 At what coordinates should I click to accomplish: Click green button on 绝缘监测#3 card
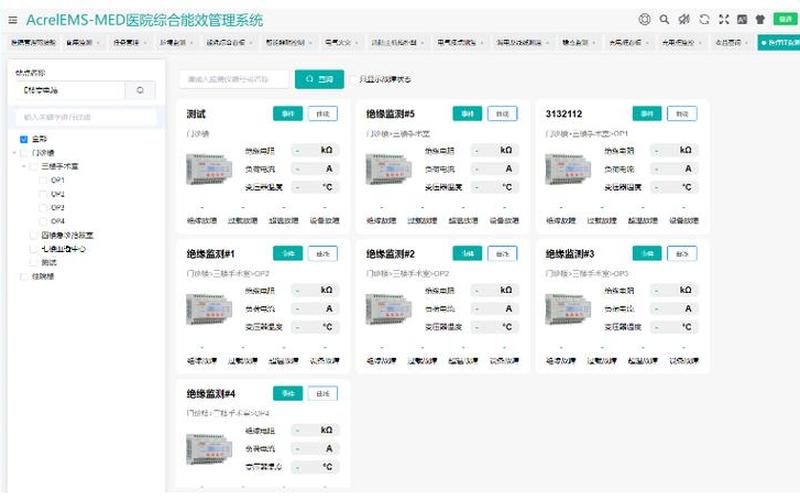point(647,253)
